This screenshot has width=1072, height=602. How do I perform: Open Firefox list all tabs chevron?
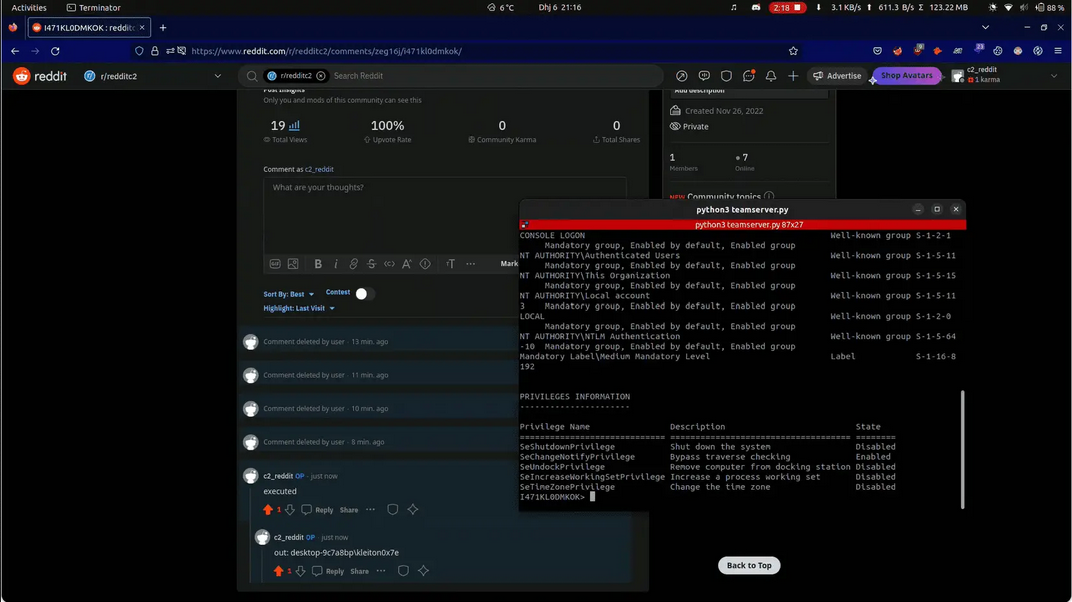[x=985, y=28]
